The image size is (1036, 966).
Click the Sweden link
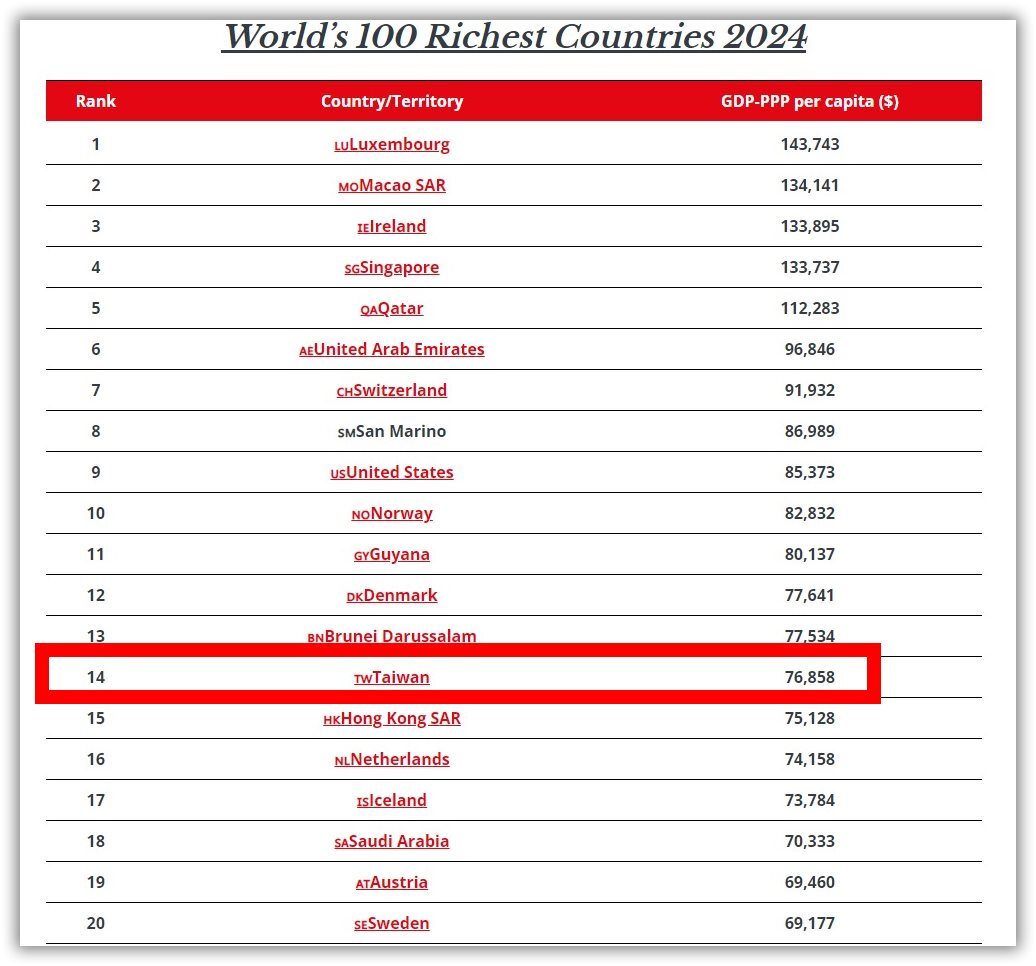[392, 923]
